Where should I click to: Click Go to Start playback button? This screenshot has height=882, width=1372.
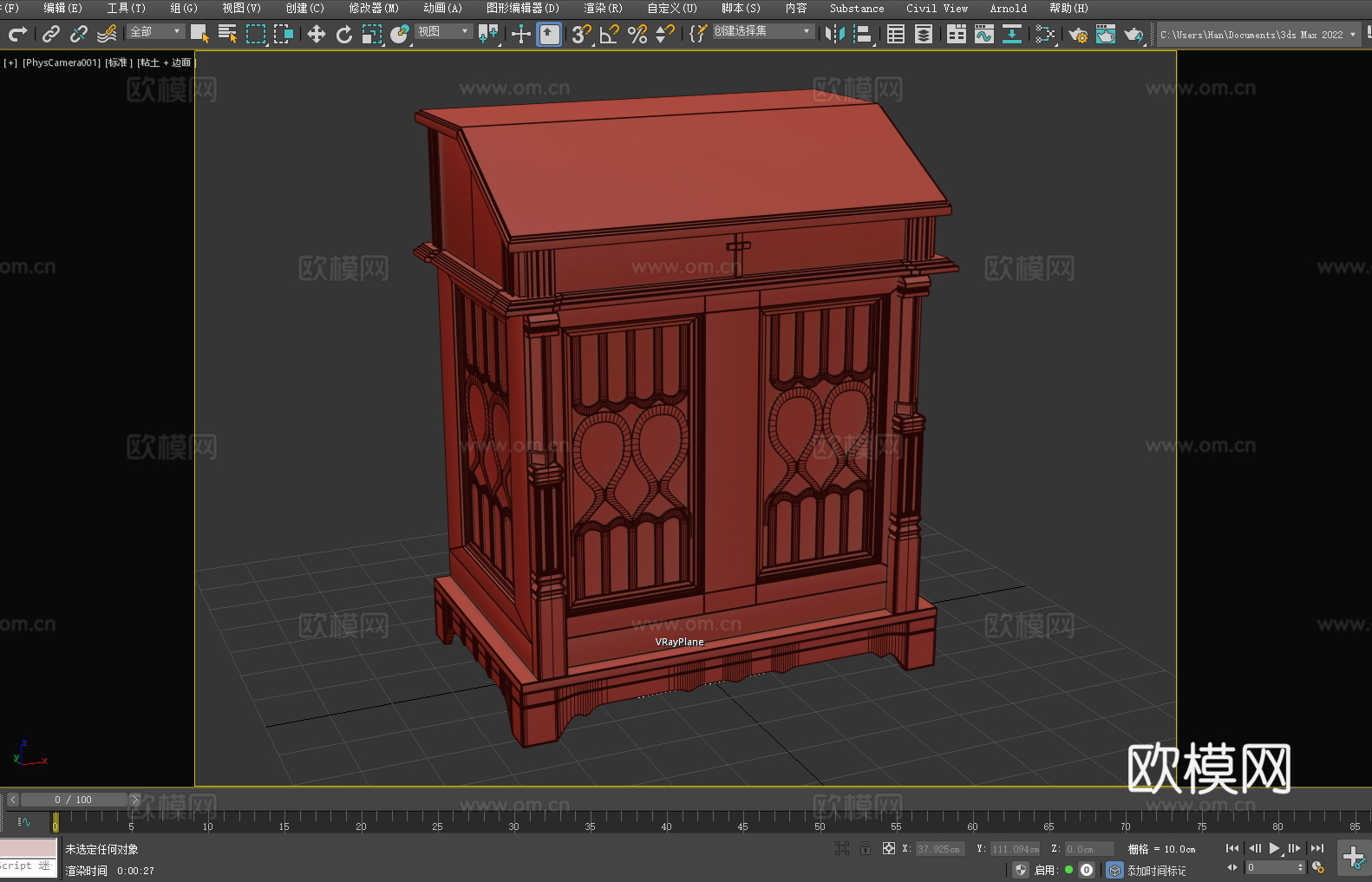(x=1232, y=848)
